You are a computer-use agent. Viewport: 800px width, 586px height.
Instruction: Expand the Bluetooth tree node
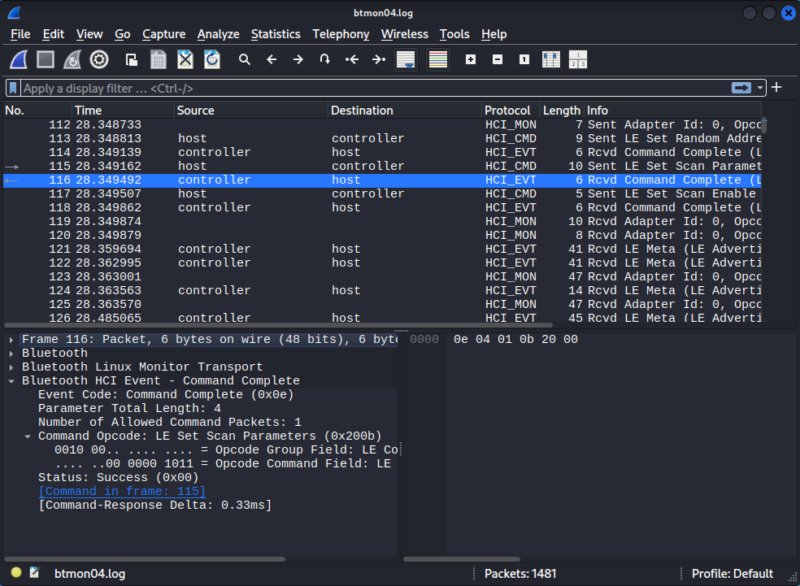click(x=11, y=353)
